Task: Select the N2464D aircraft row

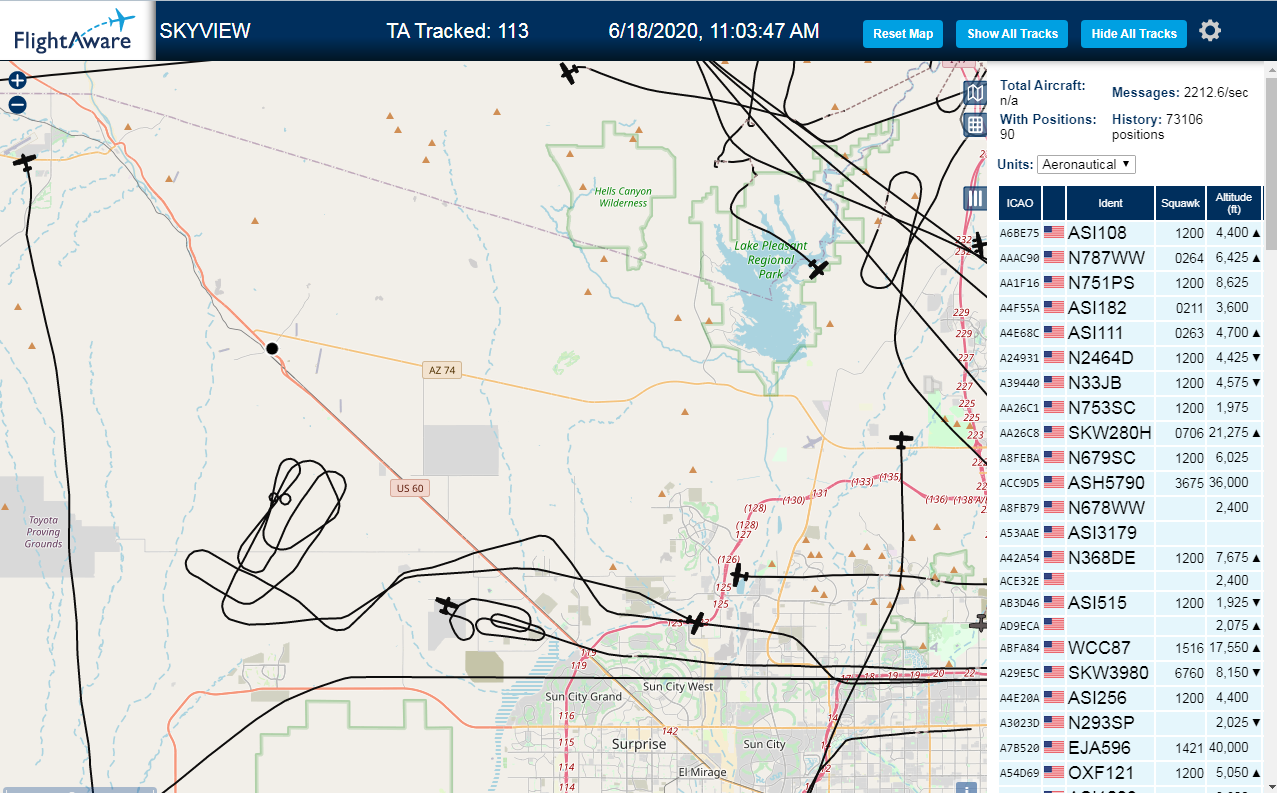Action: (x=1130, y=357)
